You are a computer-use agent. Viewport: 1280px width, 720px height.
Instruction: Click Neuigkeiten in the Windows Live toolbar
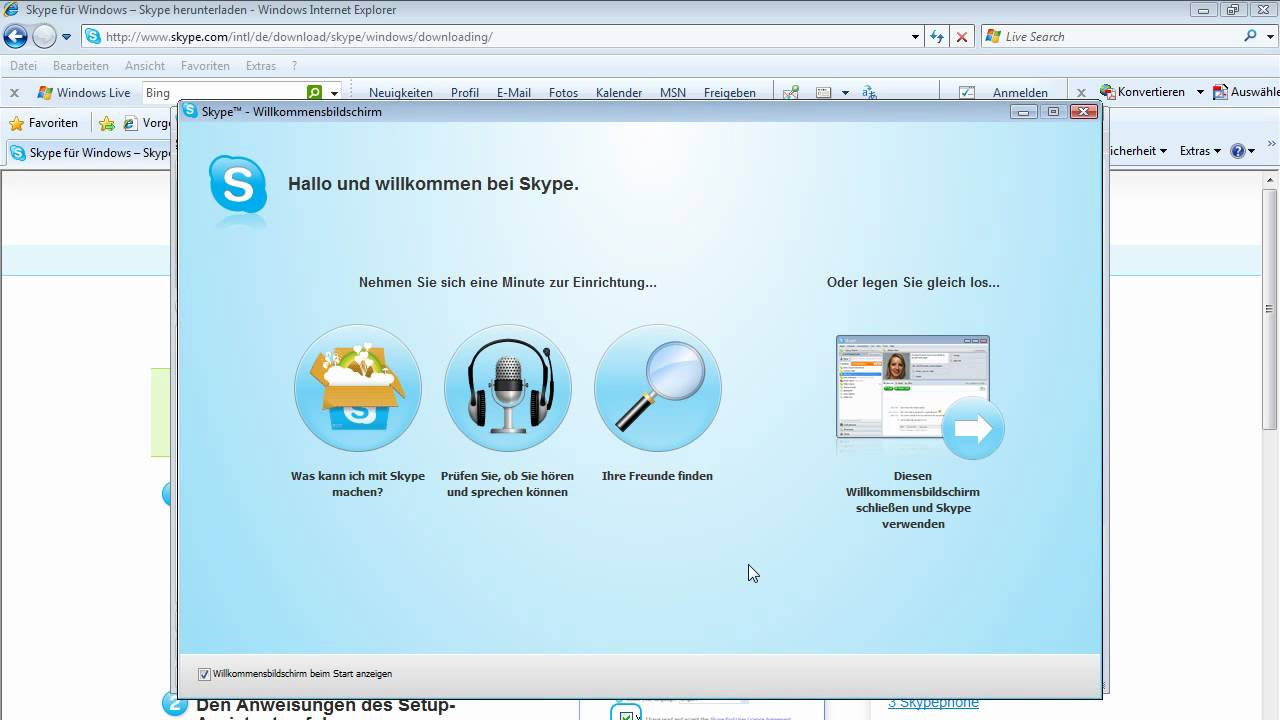coord(401,92)
